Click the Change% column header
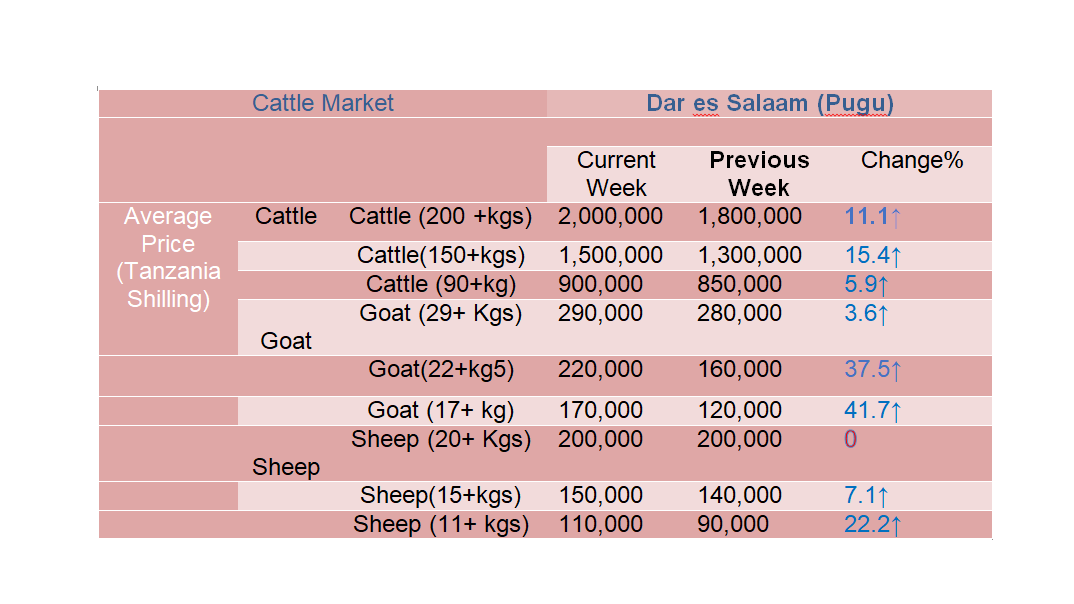 coord(912,160)
